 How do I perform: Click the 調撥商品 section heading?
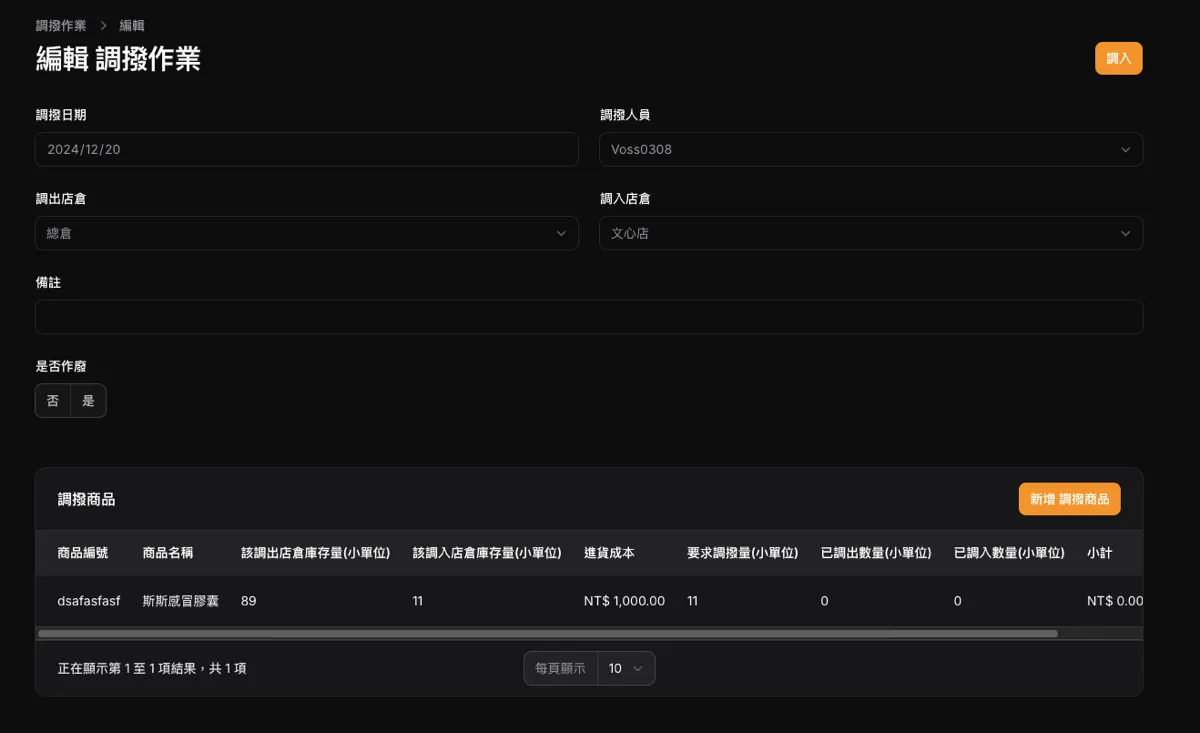(x=86, y=499)
